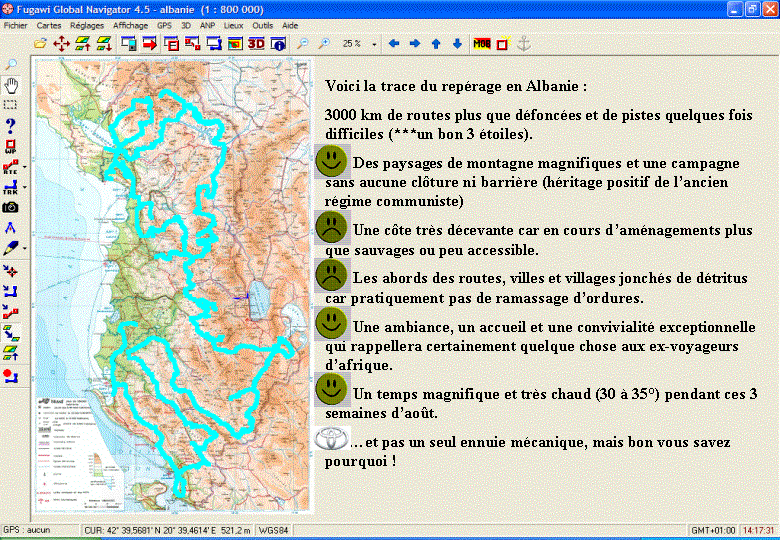Expand the TRK tool dropdown arrow

(x=24, y=187)
